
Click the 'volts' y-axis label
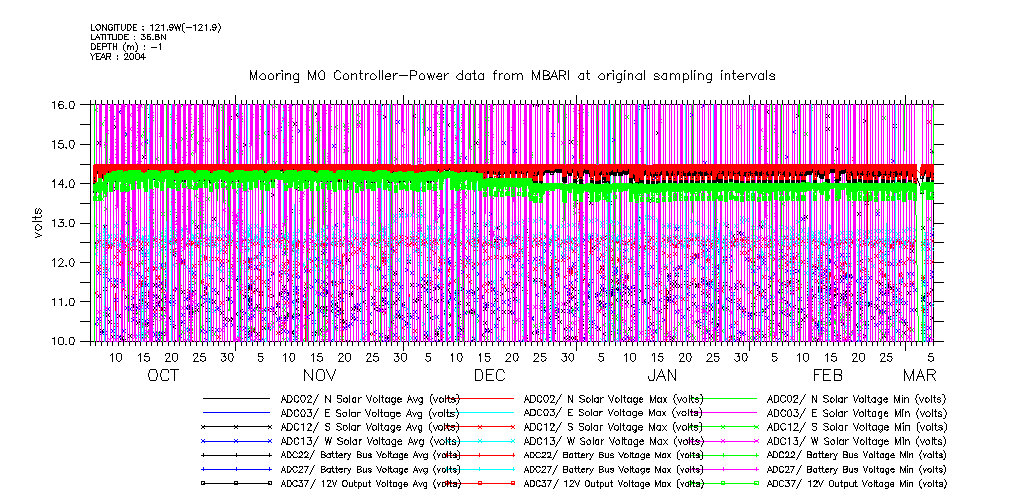[x=39, y=222]
